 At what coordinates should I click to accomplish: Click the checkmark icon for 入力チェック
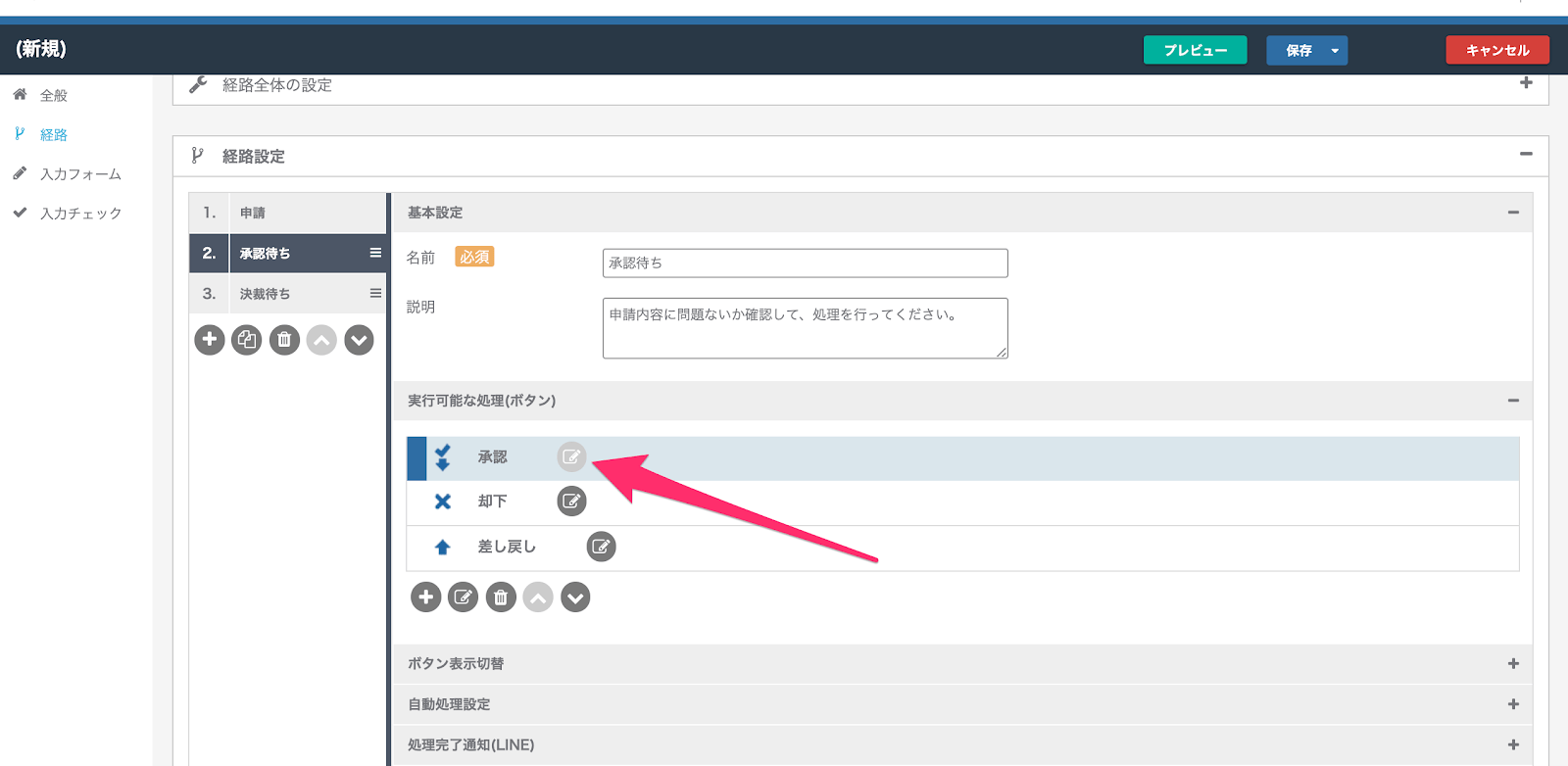20,212
